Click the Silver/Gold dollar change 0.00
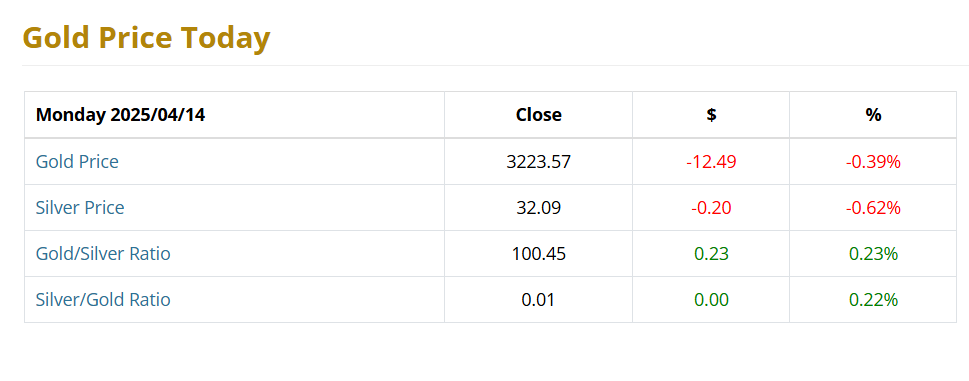969x381 pixels. click(711, 299)
